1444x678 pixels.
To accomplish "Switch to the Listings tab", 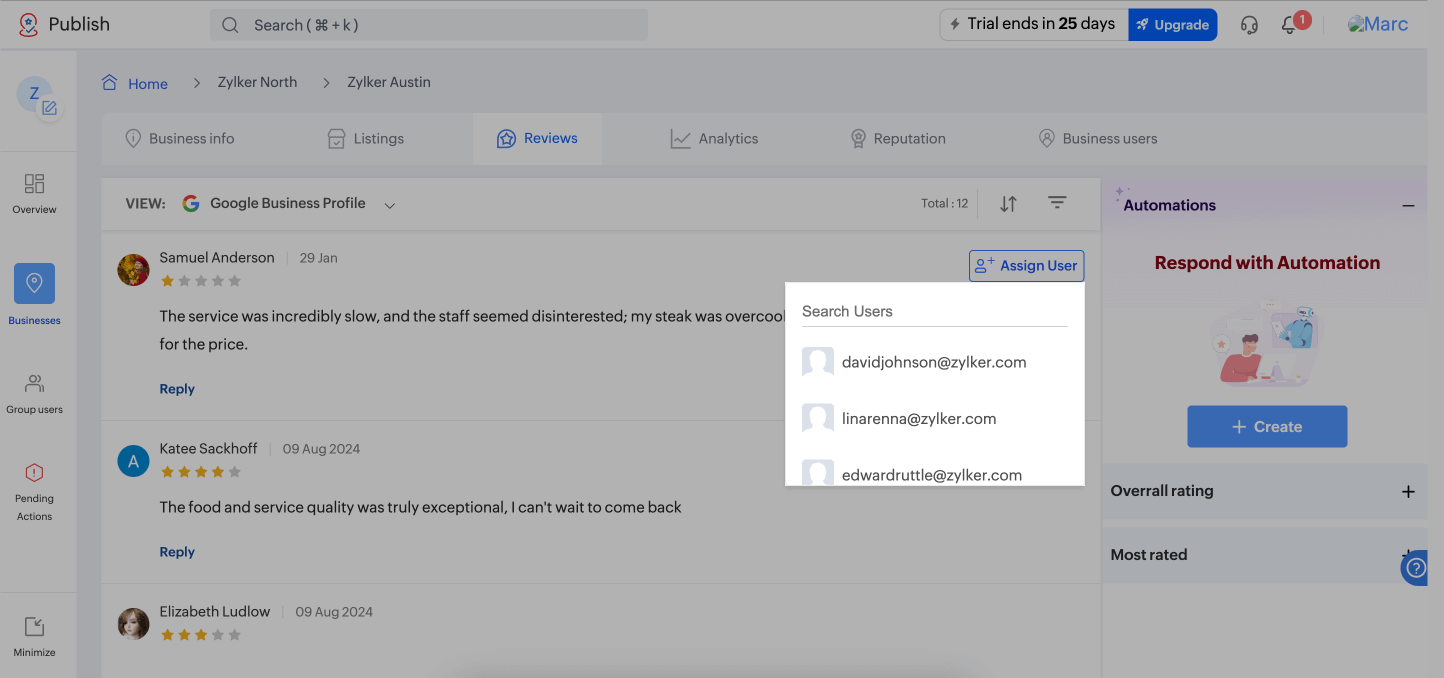I will tap(366, 139).
